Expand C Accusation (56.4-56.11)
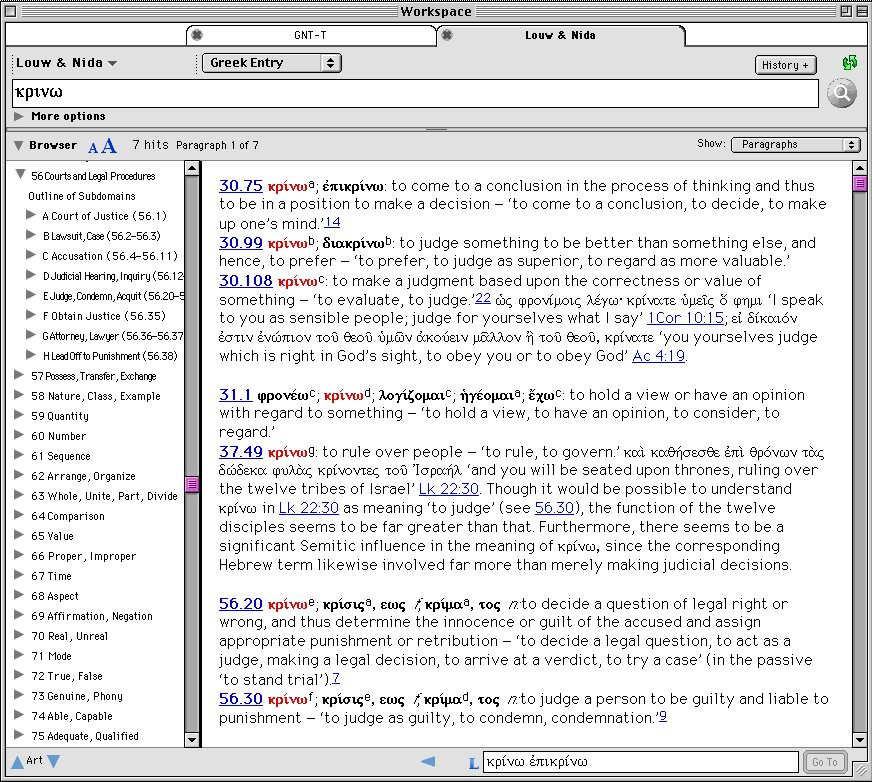The width and height of the screenshot is (872, 782). tap(31, 255)
